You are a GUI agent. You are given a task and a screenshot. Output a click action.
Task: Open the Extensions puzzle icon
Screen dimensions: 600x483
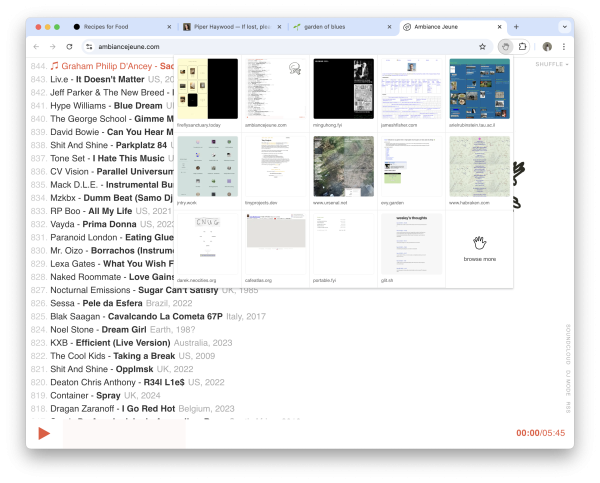click(523, 46)
